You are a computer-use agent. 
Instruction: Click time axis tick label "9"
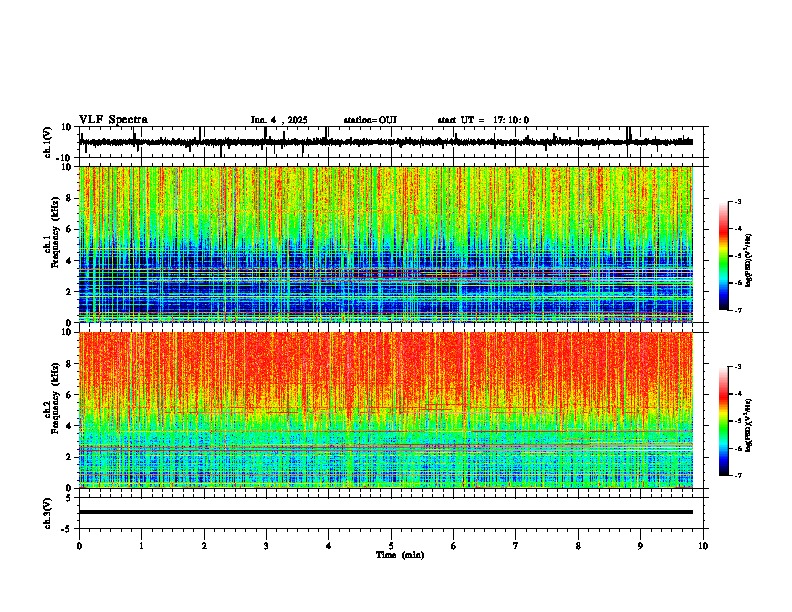click(640, 546)
